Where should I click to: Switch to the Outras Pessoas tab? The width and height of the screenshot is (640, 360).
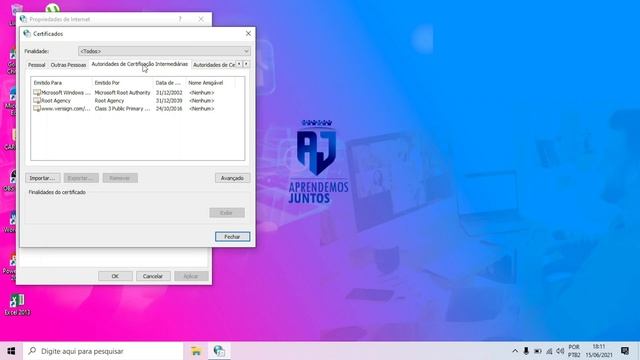[68, 65]
